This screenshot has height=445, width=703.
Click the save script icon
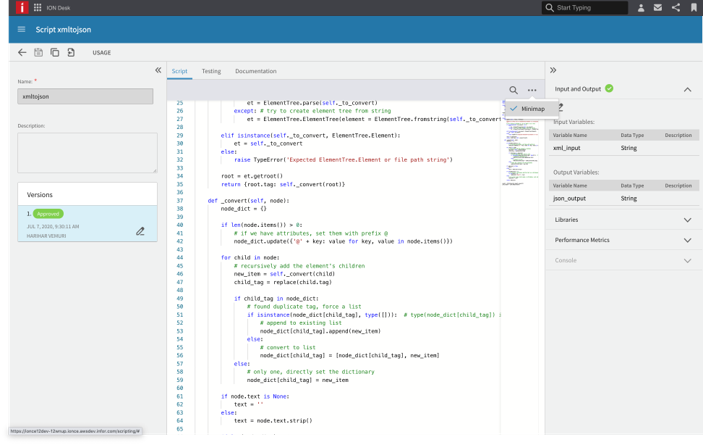tap(38, 52)
